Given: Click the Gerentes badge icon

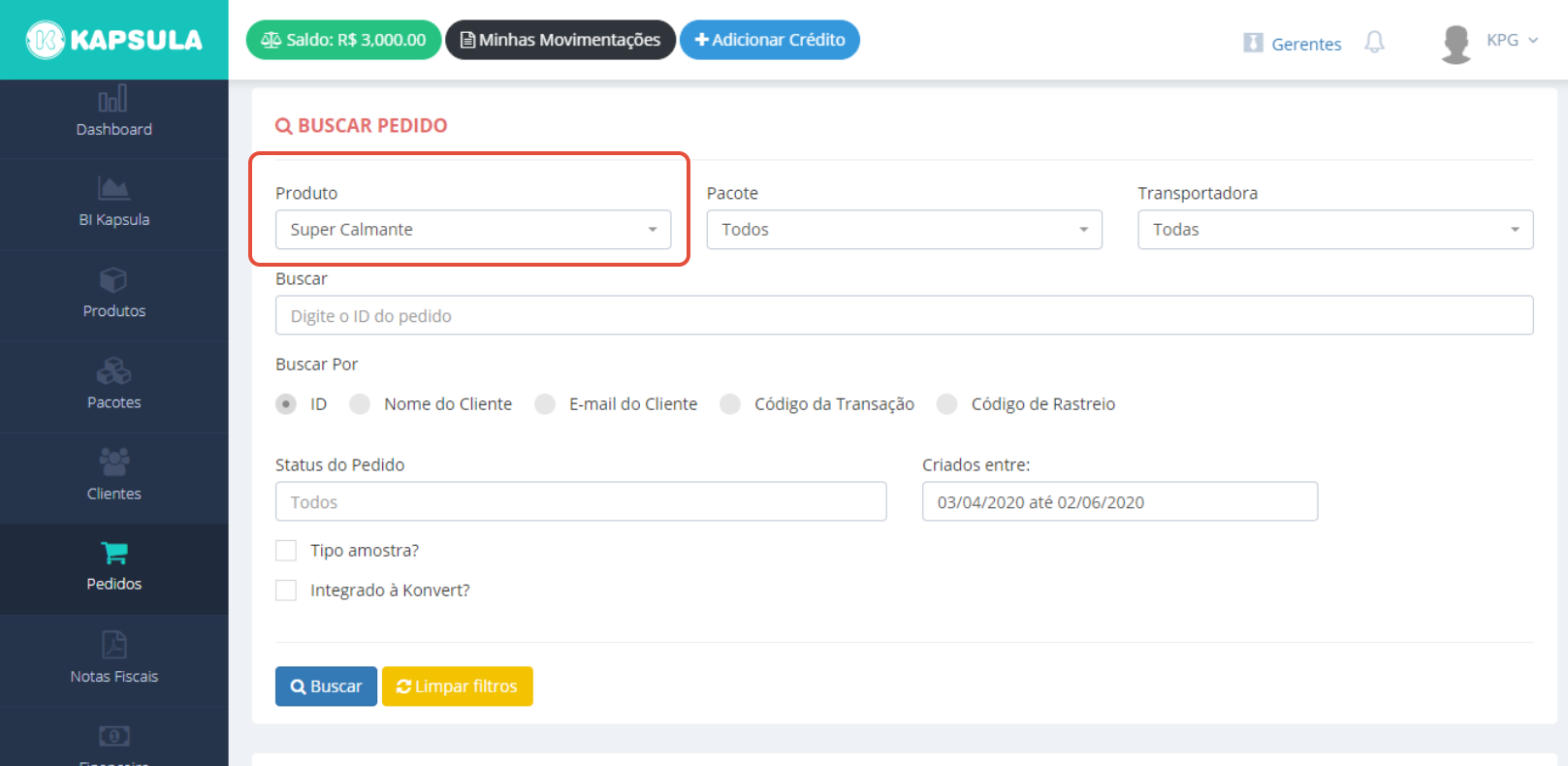Looking at the screenshot, I should (1253, 43).
